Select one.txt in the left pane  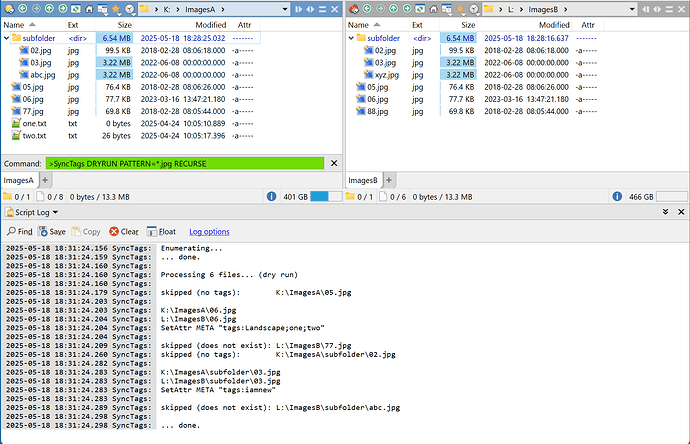tap(34, 124)
